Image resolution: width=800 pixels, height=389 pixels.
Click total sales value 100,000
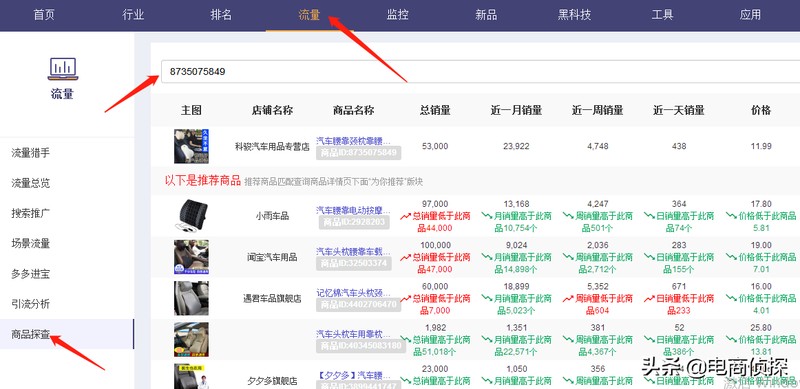[x=435, y=246]
